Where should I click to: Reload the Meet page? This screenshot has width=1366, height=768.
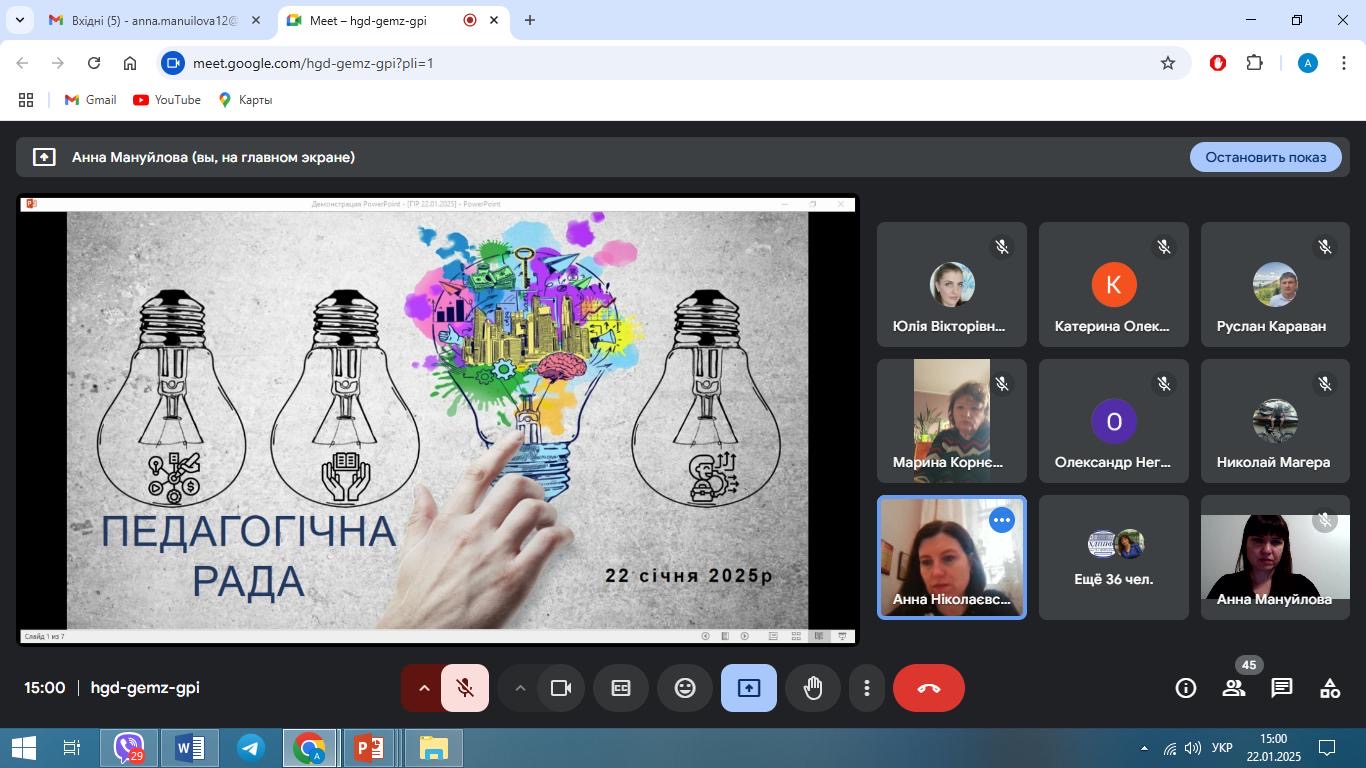point(94,63)
